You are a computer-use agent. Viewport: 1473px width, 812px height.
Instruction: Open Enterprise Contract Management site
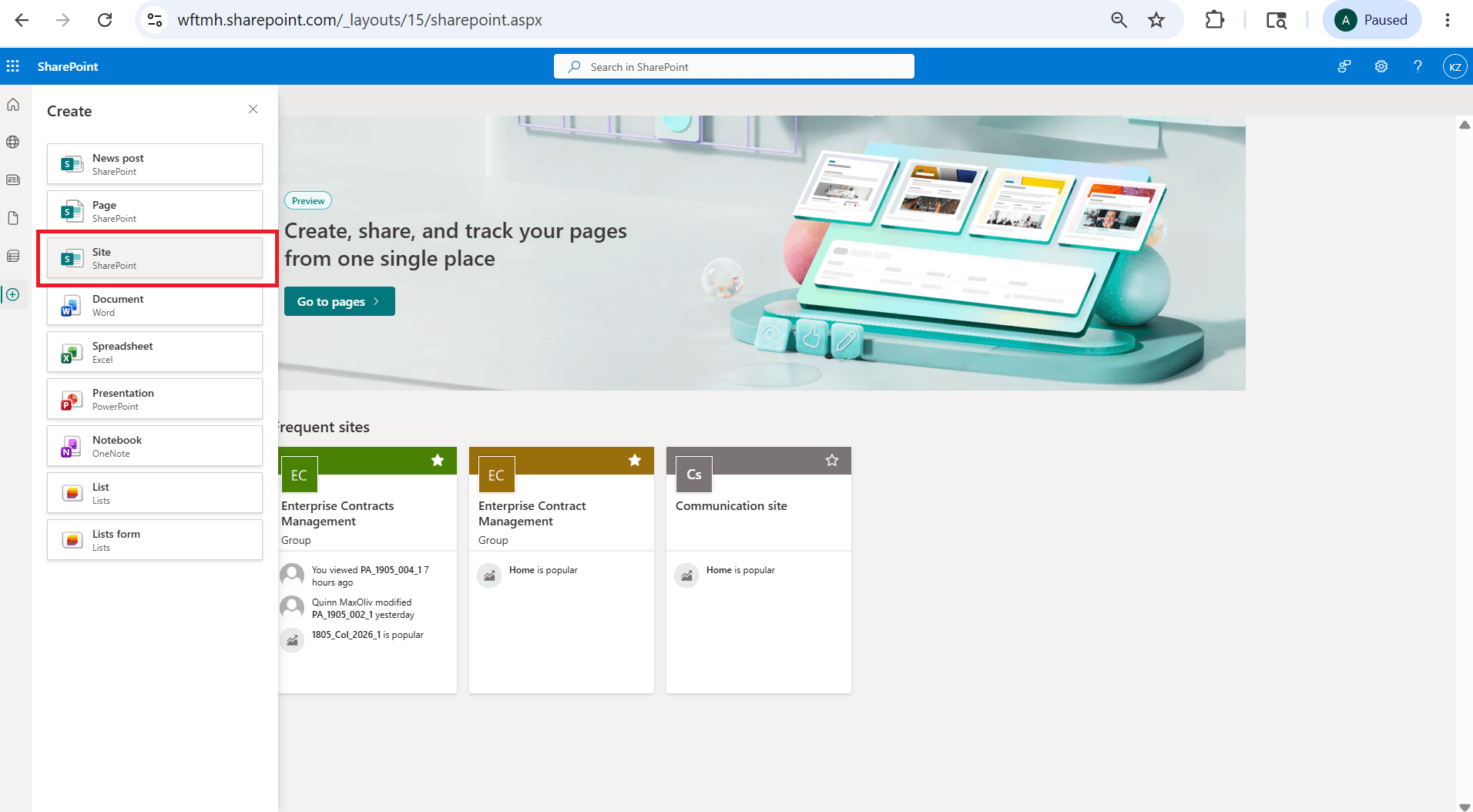tap(532, 513)
